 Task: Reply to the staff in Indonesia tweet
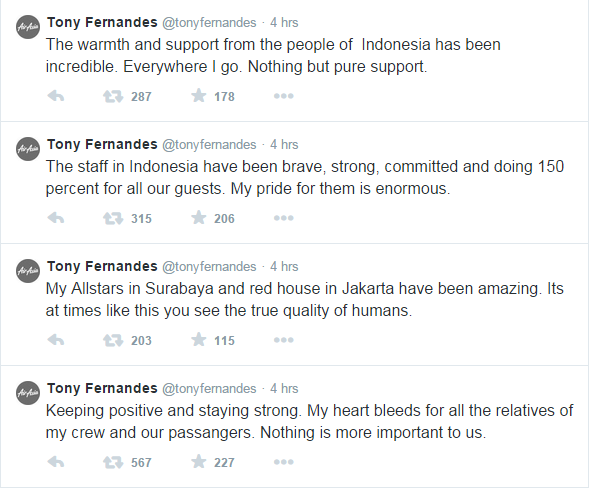[x=56, y=218]
